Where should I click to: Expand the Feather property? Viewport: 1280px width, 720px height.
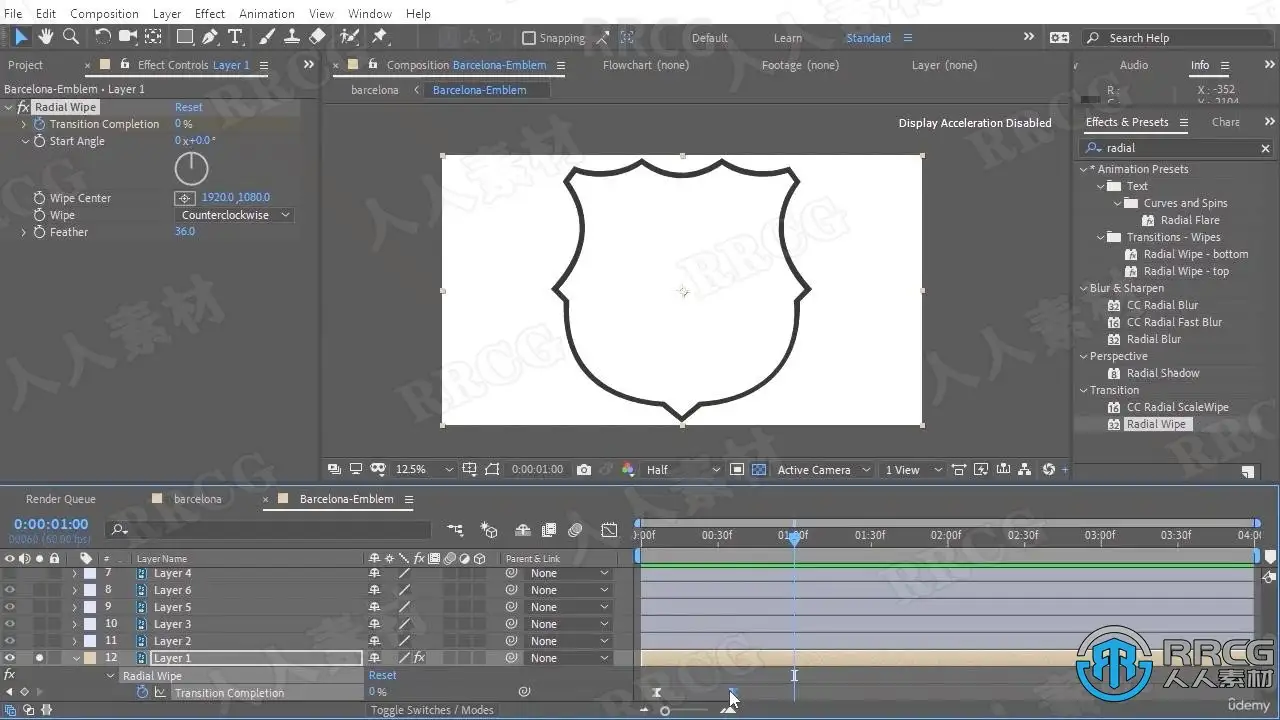click(24, 232)
